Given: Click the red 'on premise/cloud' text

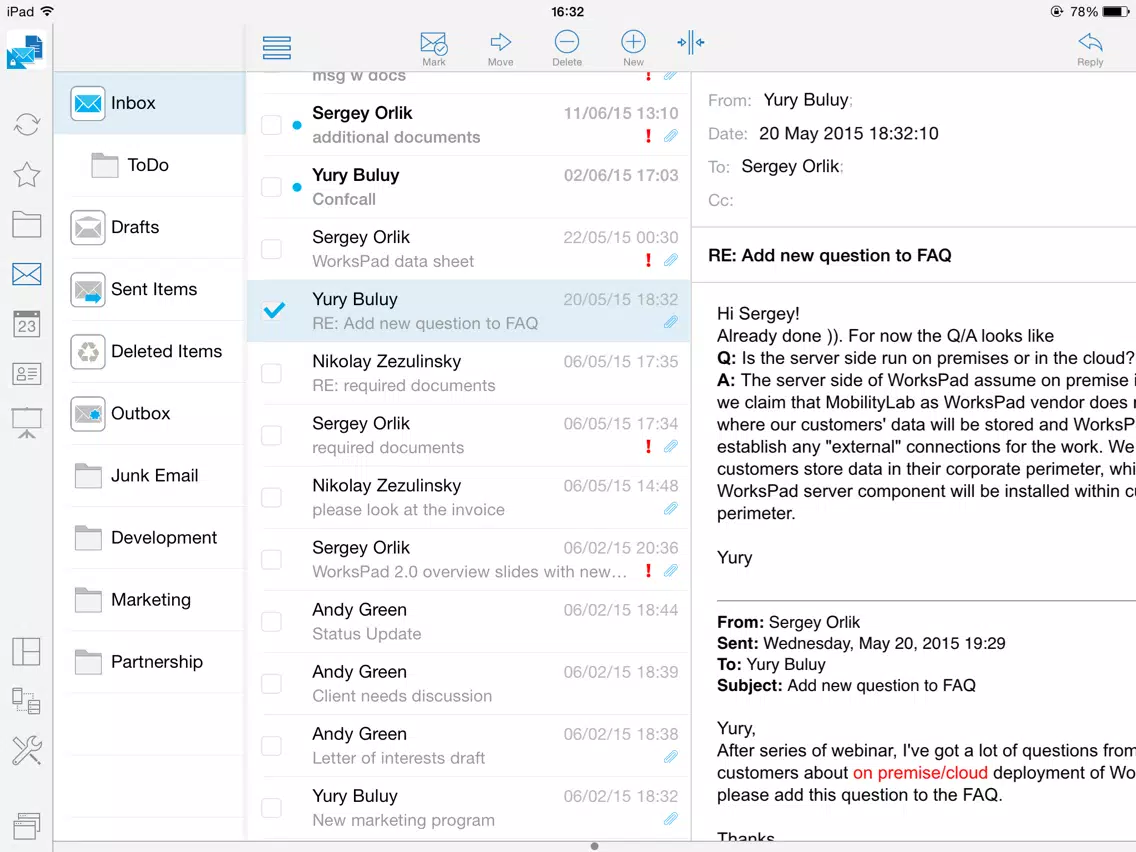Looking at the screenshot, I should coord(920,772).
